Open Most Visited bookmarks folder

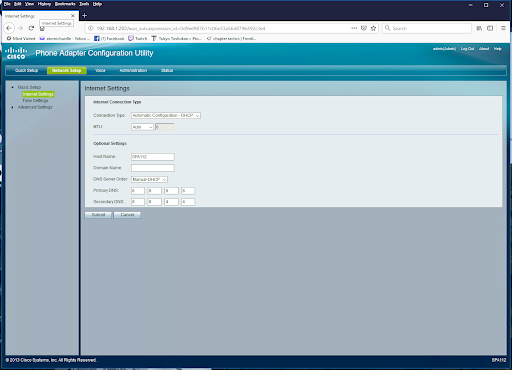click(x=21, y=39)
